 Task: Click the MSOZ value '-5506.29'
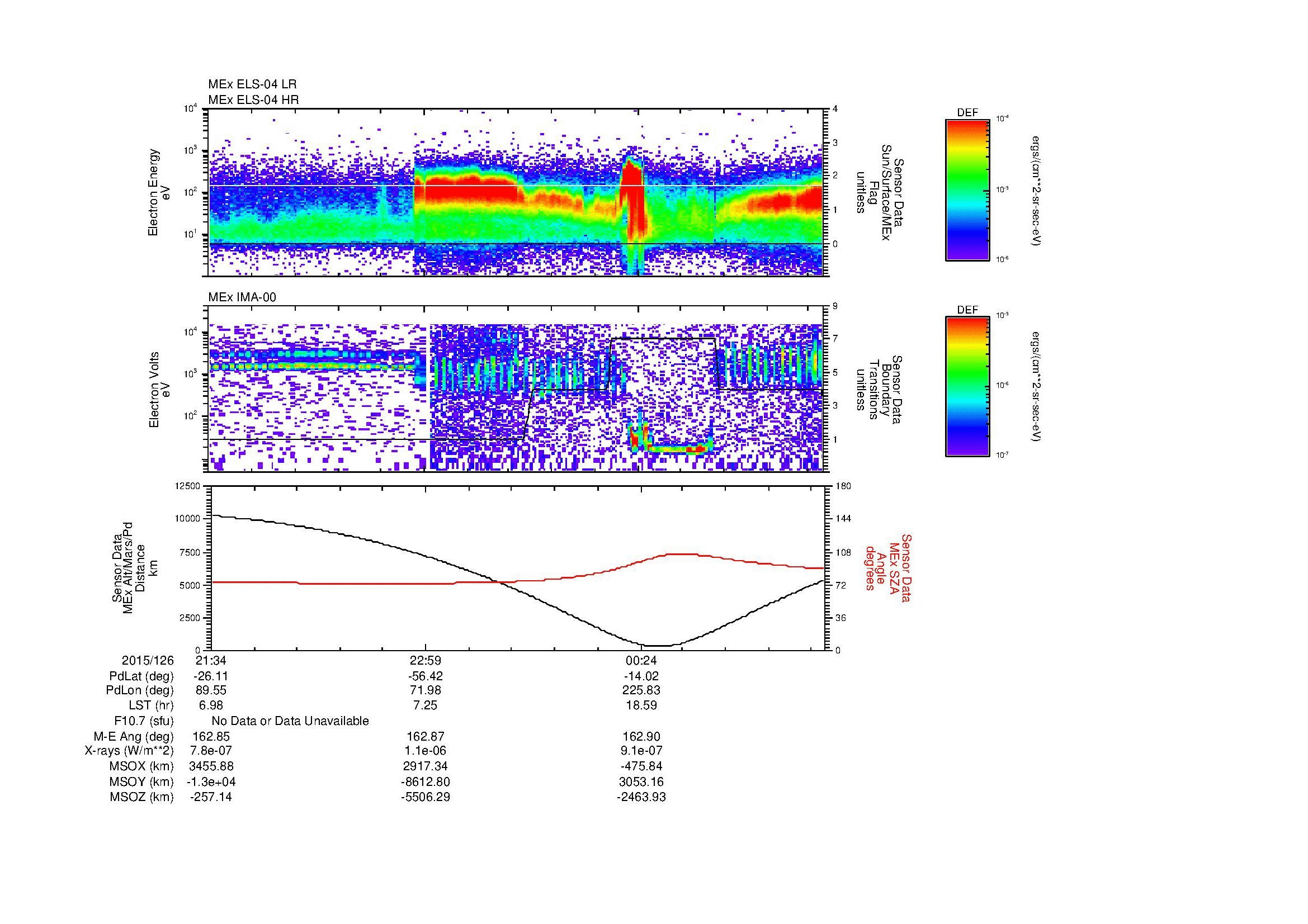[x=426, y=797]
